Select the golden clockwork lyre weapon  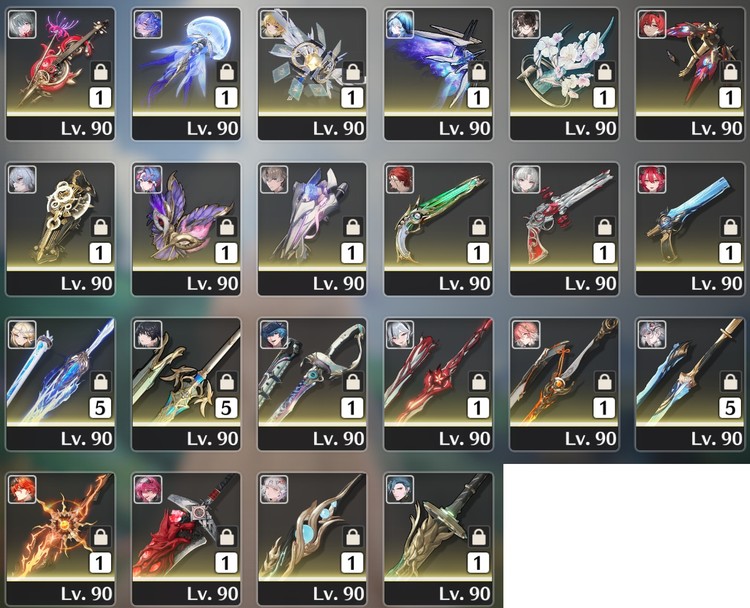[60, 229]
